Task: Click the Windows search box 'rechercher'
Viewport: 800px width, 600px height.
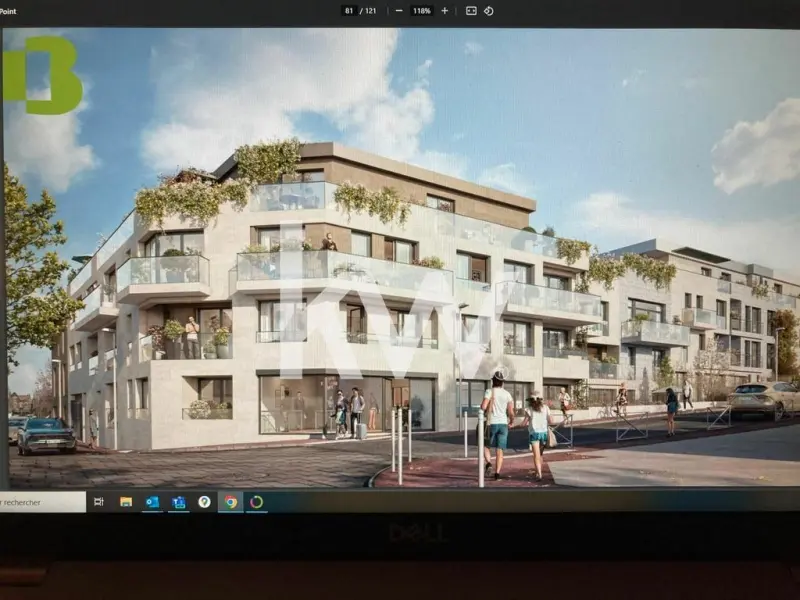Action: pos(42,501)
